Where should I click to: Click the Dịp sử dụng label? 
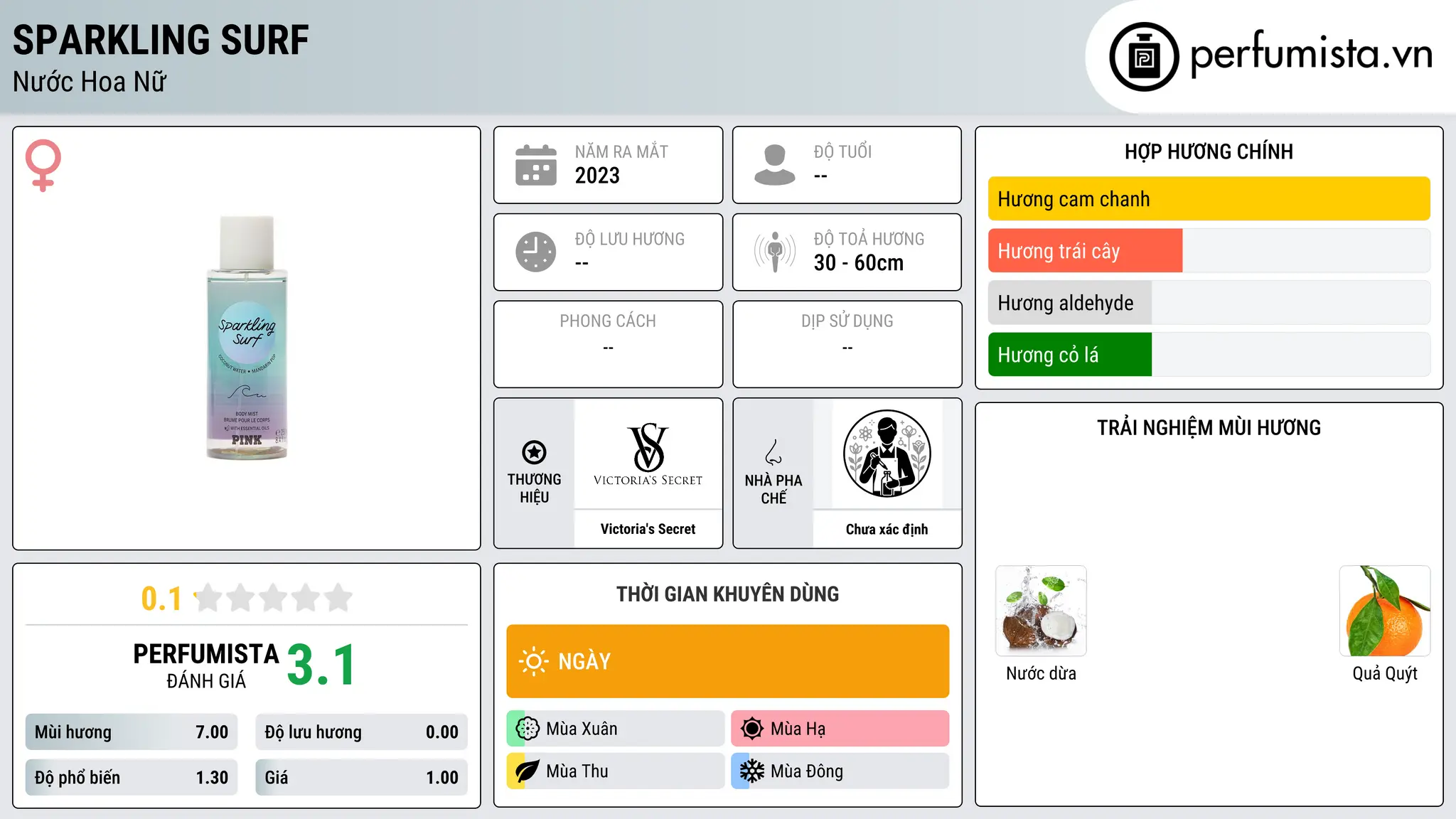pyautogui.click(x=847, y=321)
